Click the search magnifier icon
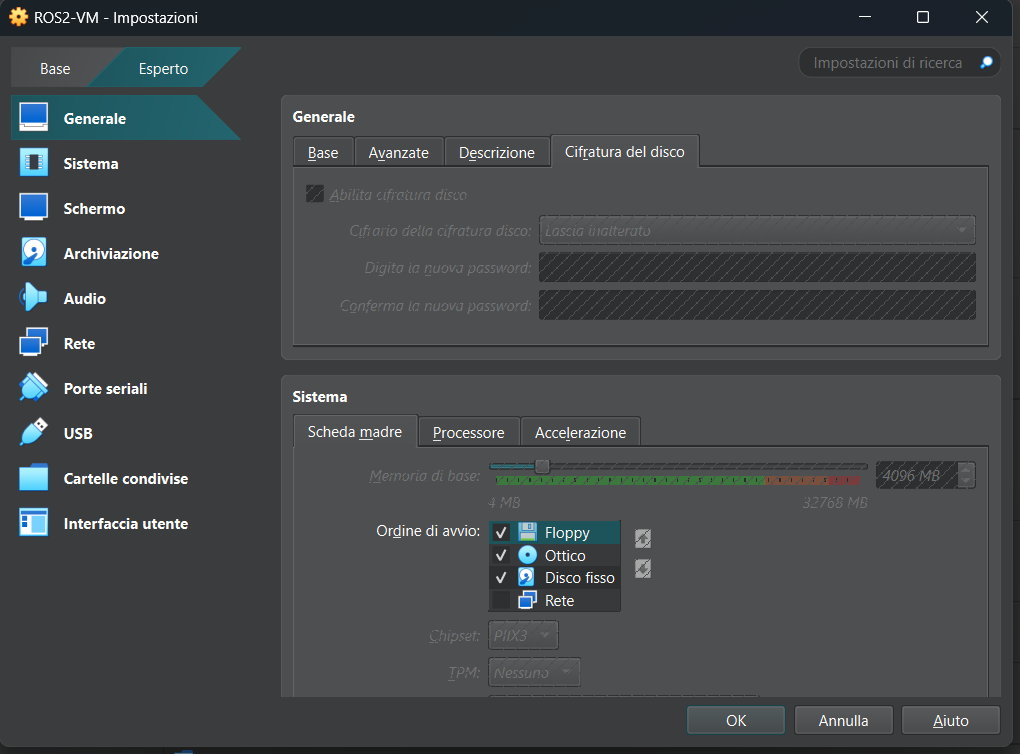1020x754 pixels. [986, 62]
